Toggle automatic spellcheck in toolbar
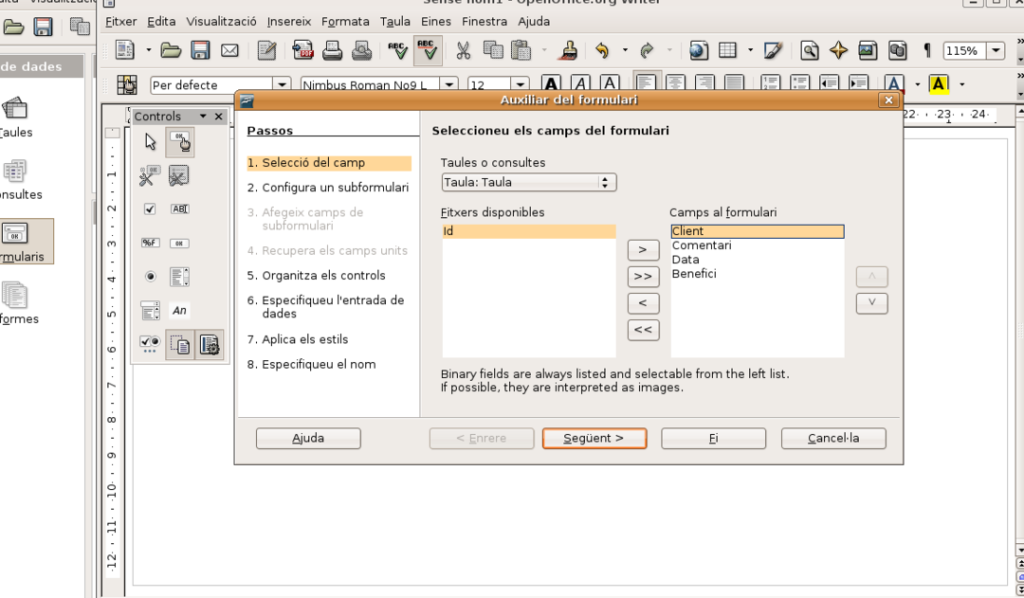1024x598 pixels. click(427, 51)
